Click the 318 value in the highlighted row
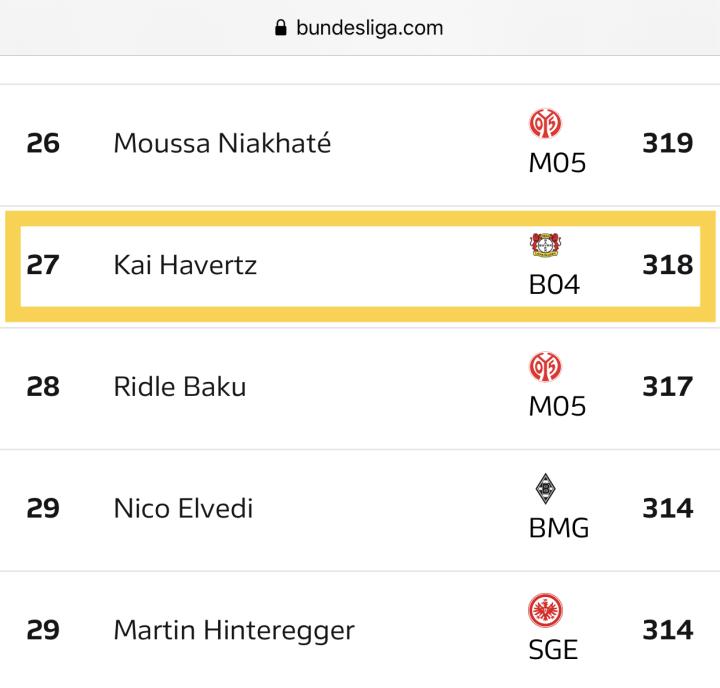 [668, 265]
